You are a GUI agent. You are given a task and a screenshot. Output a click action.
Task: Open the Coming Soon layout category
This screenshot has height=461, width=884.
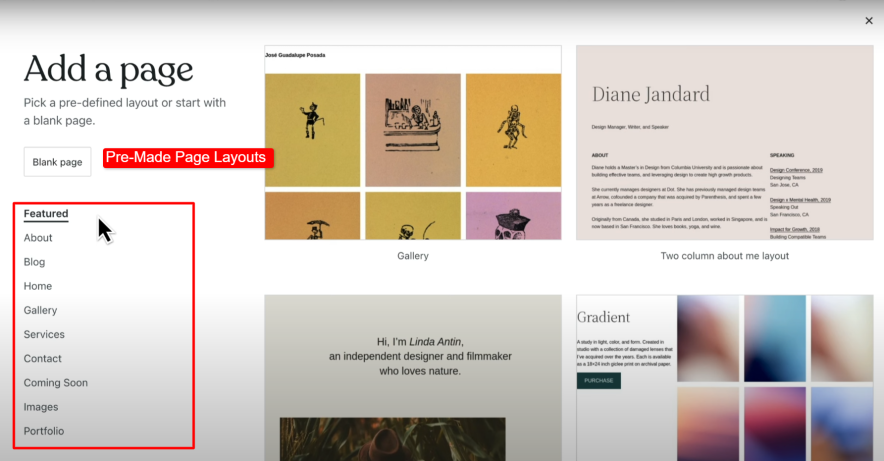(x=56, y=383)
